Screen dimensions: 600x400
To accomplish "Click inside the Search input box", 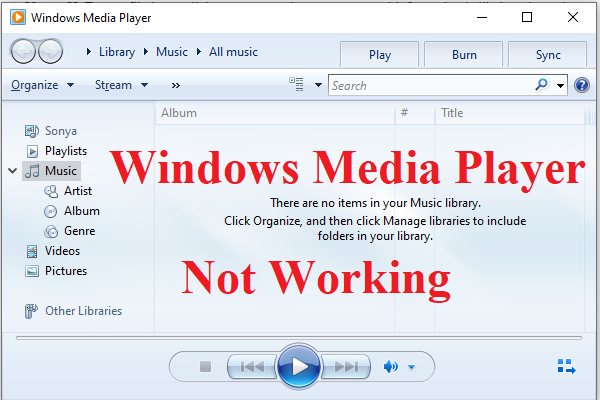I will coord(430,86).
